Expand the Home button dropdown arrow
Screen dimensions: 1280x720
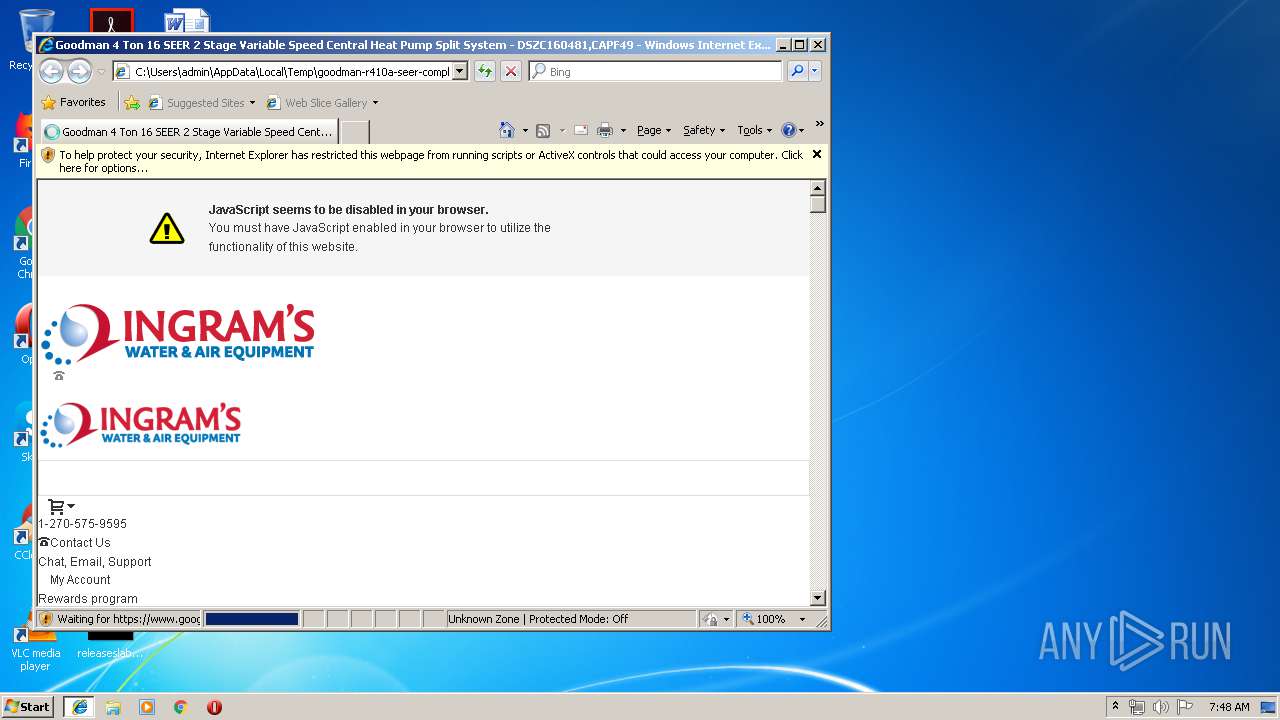click(525, 130)
